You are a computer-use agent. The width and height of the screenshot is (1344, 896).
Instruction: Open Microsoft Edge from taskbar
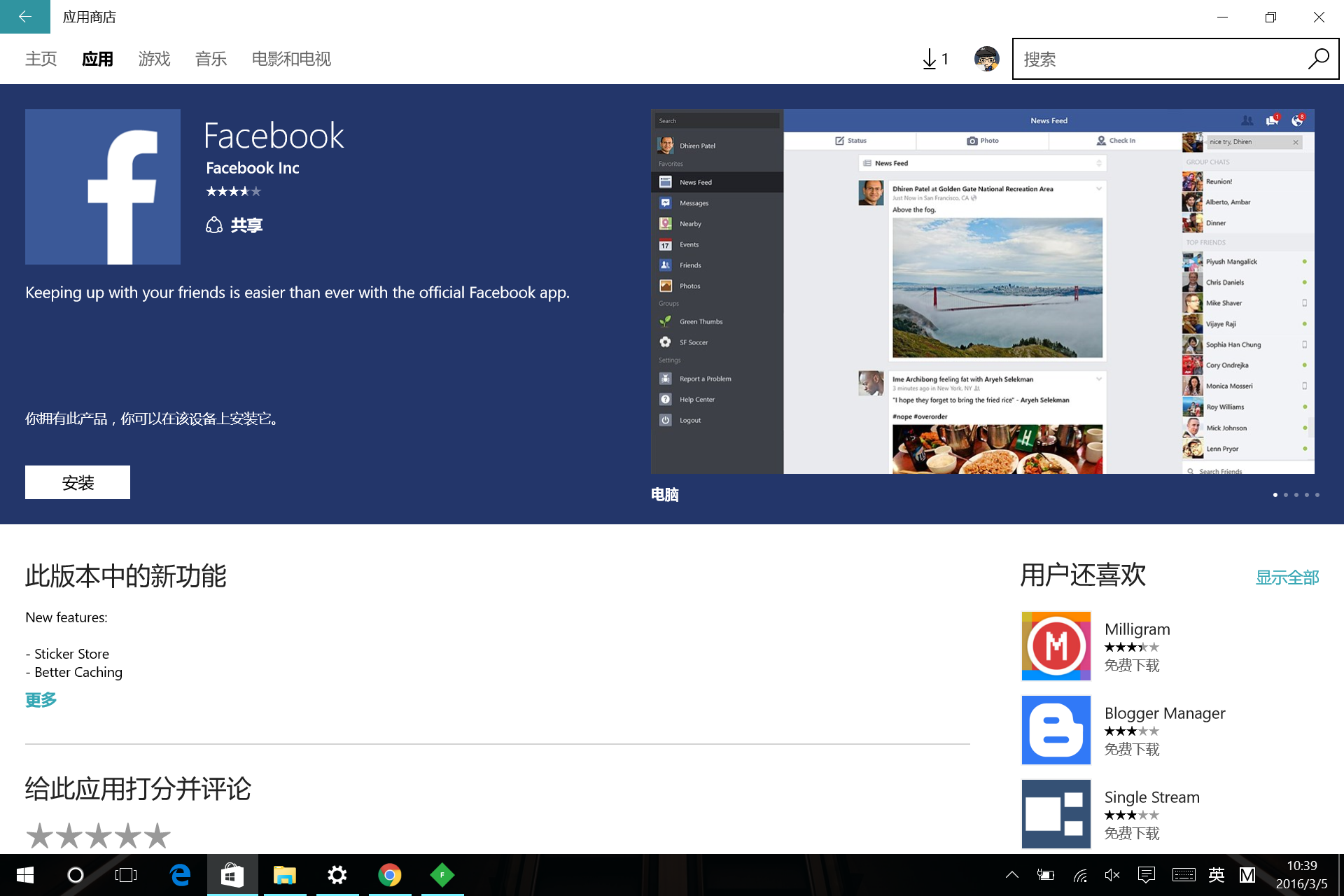click(180, 875)
